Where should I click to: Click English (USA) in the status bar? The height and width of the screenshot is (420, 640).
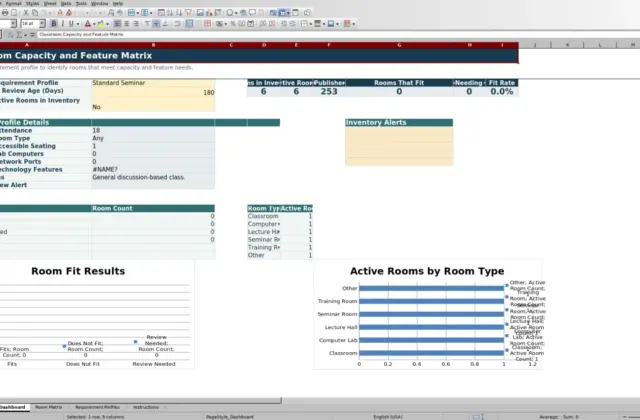pyautogui.click(x=388, y=417)
